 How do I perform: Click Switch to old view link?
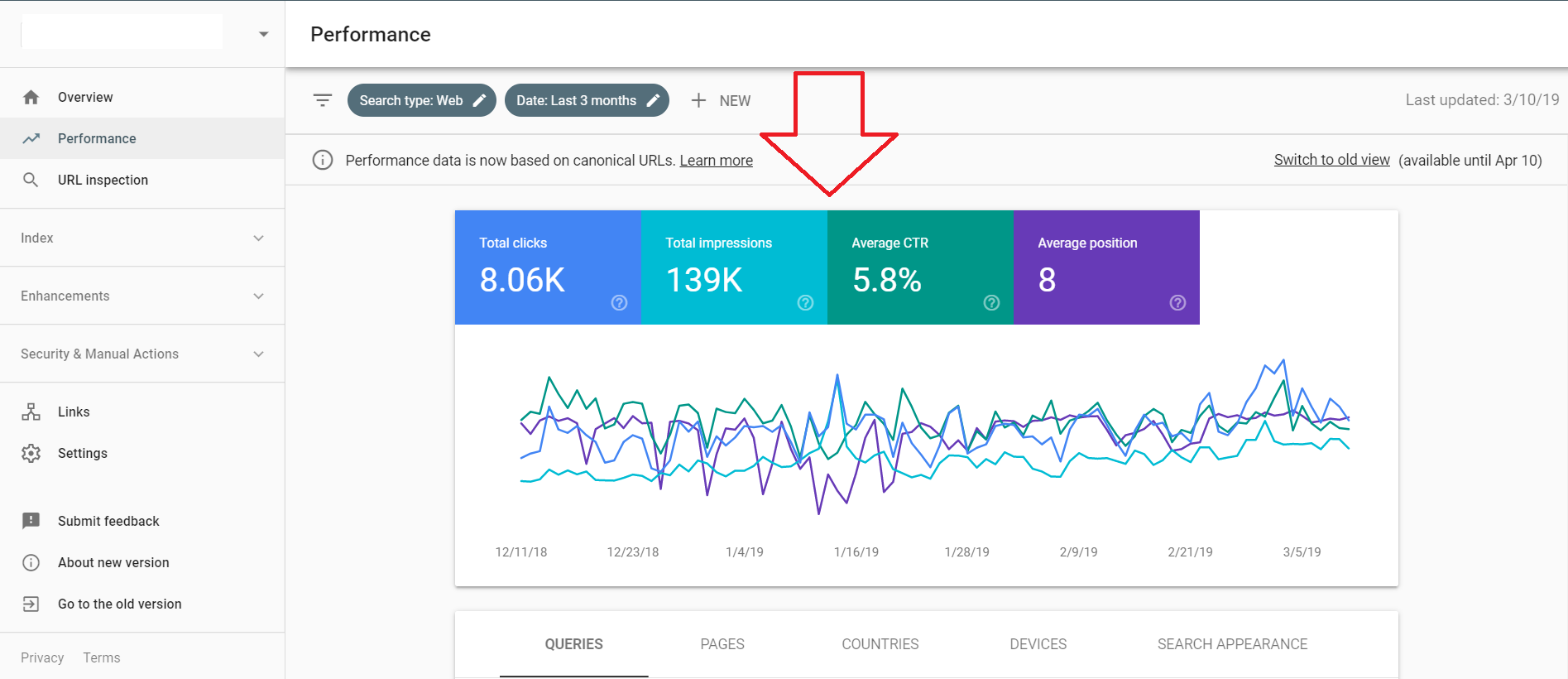click(x=1331, y=160)
